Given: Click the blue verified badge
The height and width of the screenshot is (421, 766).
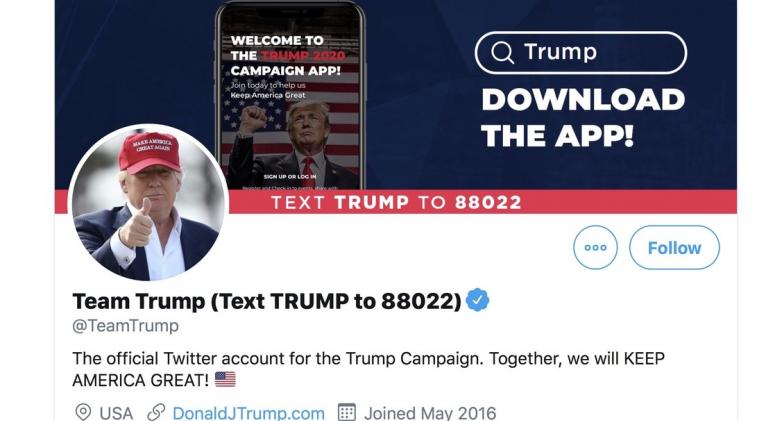Looking at the screenshot, I should coord(477,300).
